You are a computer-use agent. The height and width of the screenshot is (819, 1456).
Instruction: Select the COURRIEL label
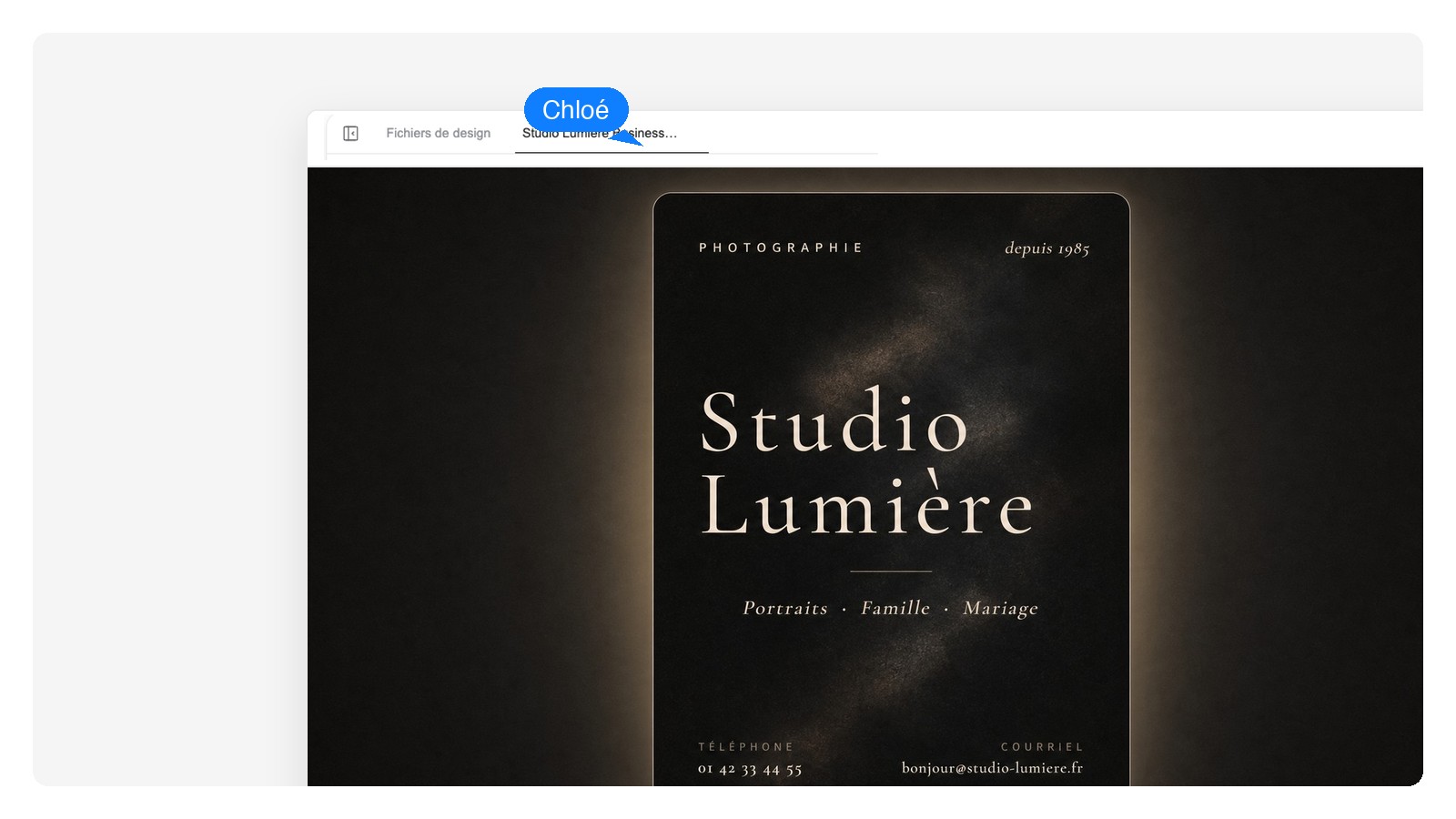point(1042,747)
